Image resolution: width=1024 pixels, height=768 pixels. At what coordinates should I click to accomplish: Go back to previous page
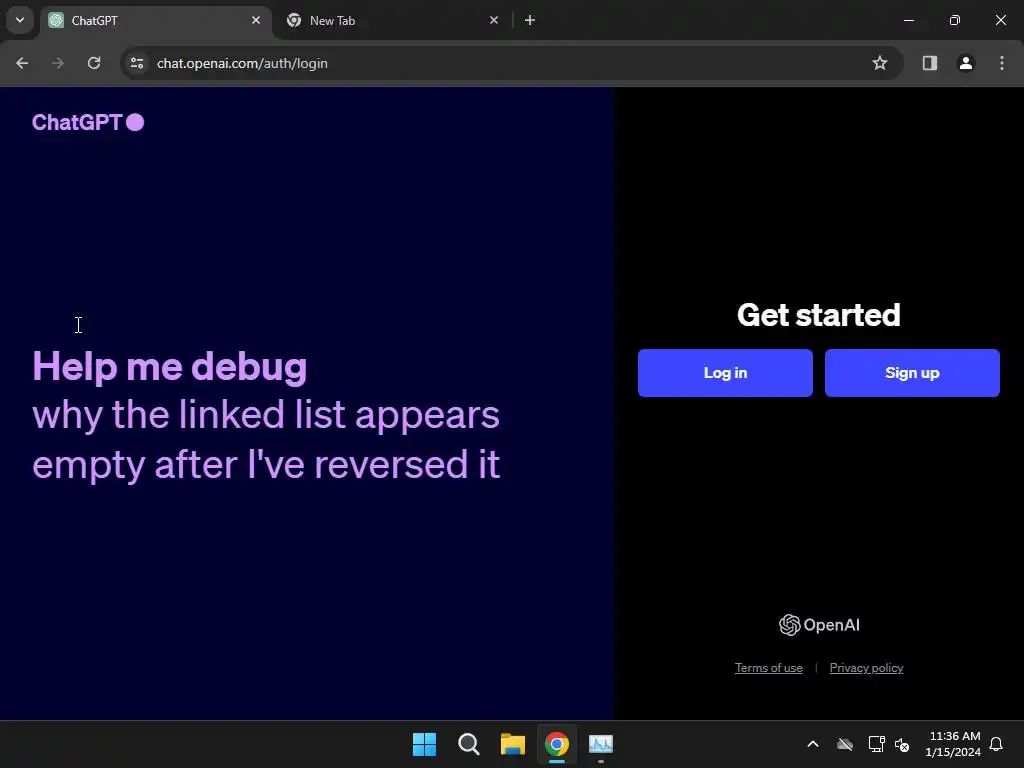click(x=22, y=63)
